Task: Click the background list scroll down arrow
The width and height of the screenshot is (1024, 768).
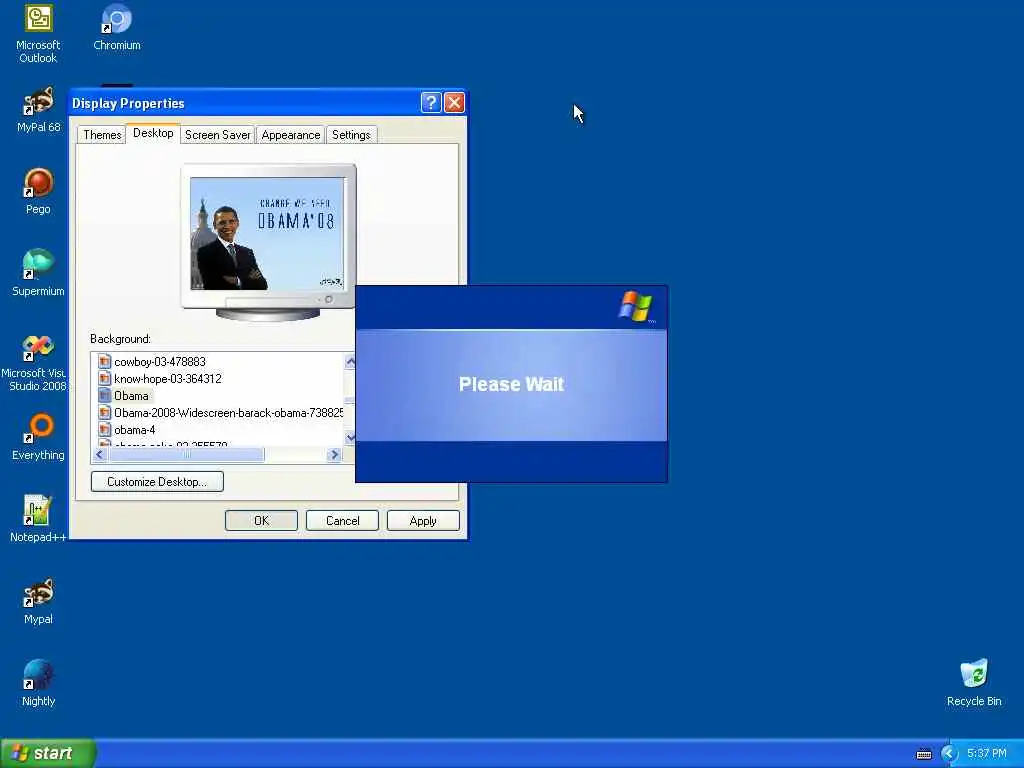Action: (350, 437)
